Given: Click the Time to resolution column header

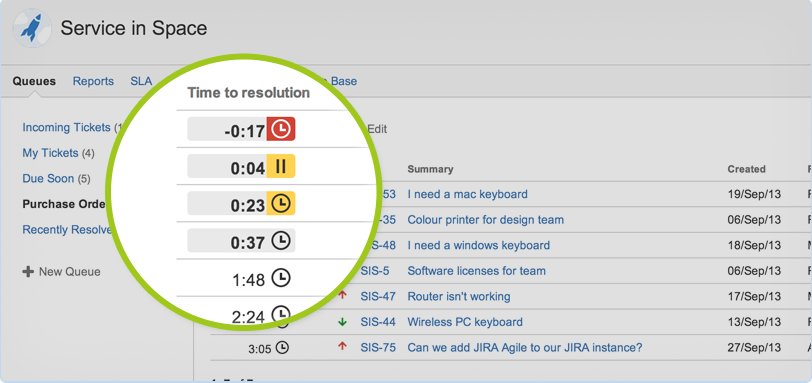Looking at the screenshot, I should 249,93.
